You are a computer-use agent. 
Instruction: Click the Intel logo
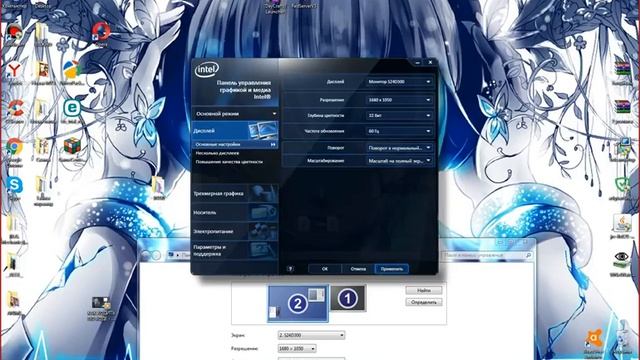[207, 69]
